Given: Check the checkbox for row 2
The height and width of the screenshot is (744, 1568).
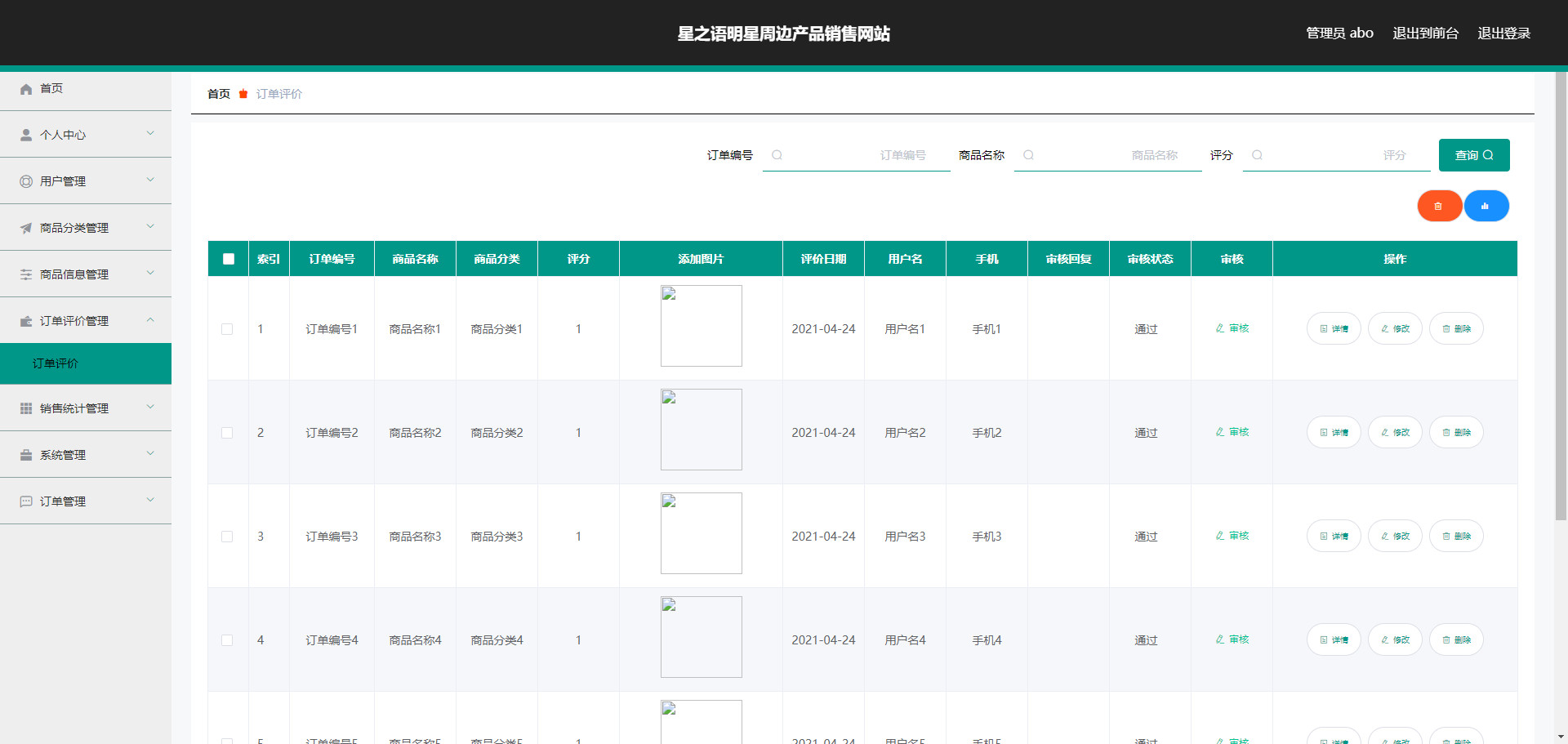Looking at the screenshot, I should (227, 433).
